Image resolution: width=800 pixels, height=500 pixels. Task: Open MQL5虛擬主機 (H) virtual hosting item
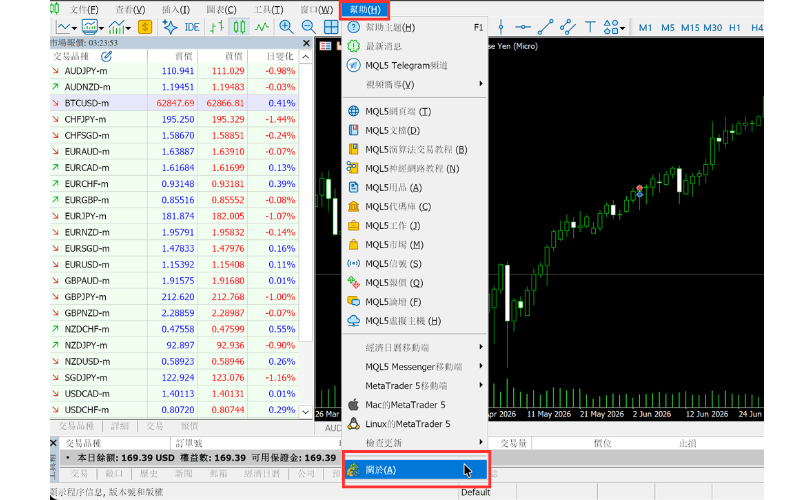[x=414, y=321]
